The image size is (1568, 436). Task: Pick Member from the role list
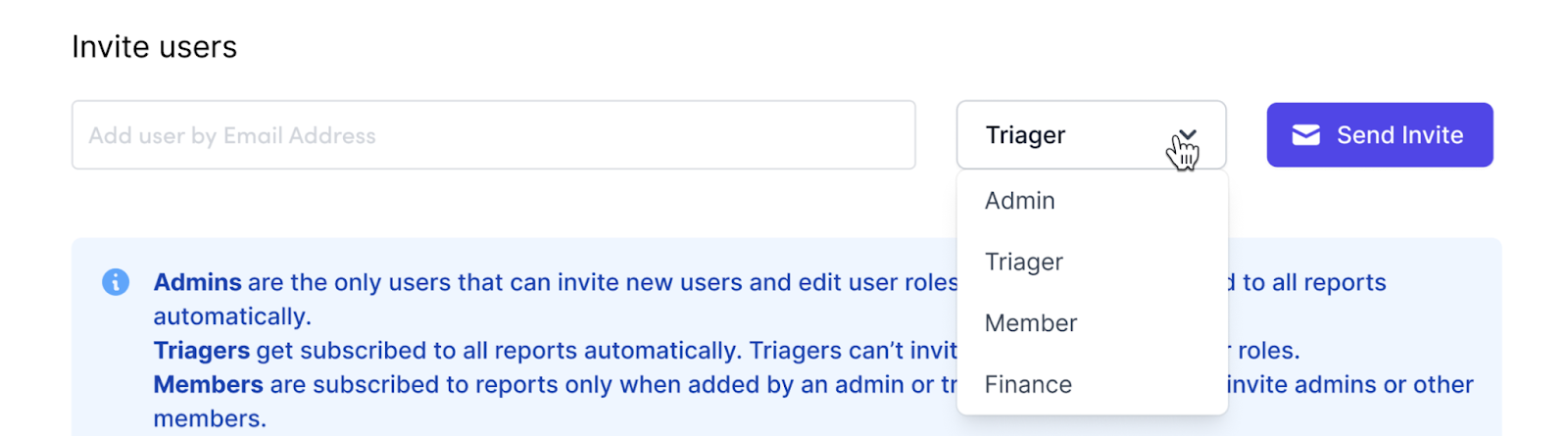coord(1031,323)
